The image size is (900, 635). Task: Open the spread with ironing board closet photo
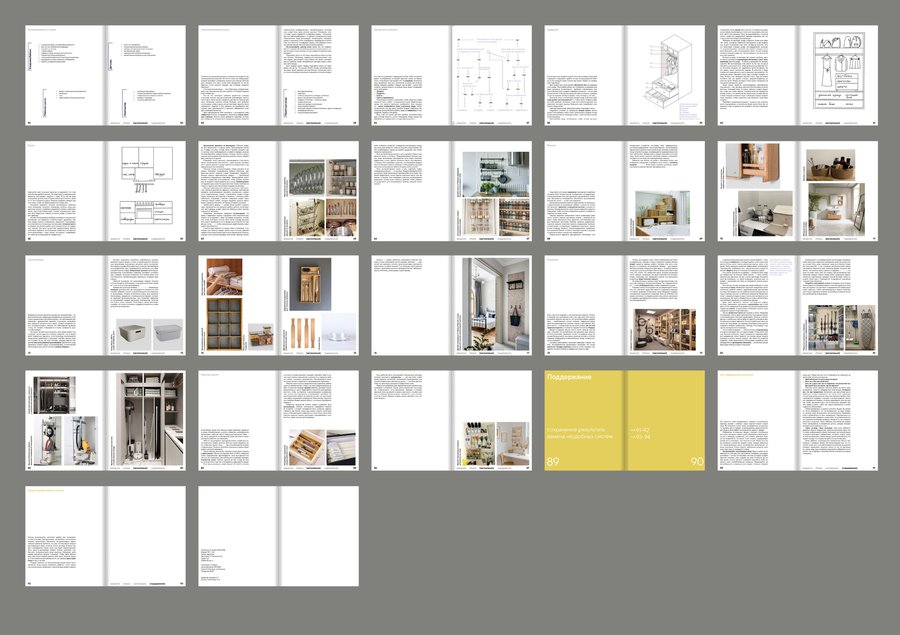tap(798, 305)
